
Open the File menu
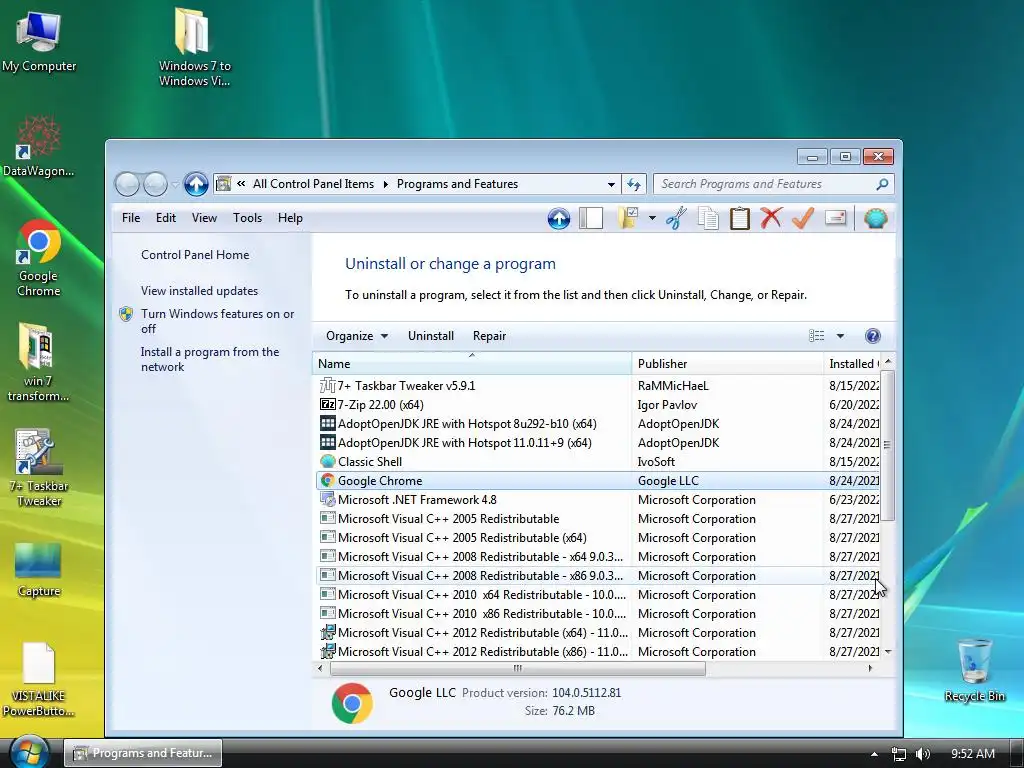[131, 218]
